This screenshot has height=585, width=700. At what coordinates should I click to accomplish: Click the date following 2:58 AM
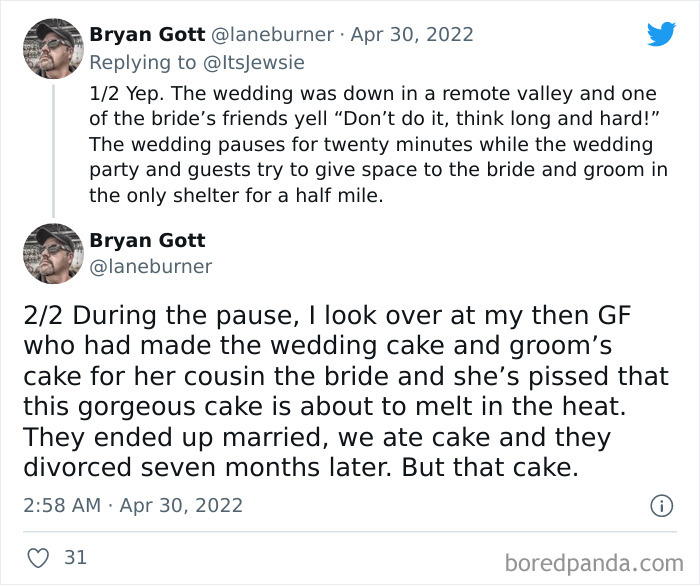click(181, 505)
